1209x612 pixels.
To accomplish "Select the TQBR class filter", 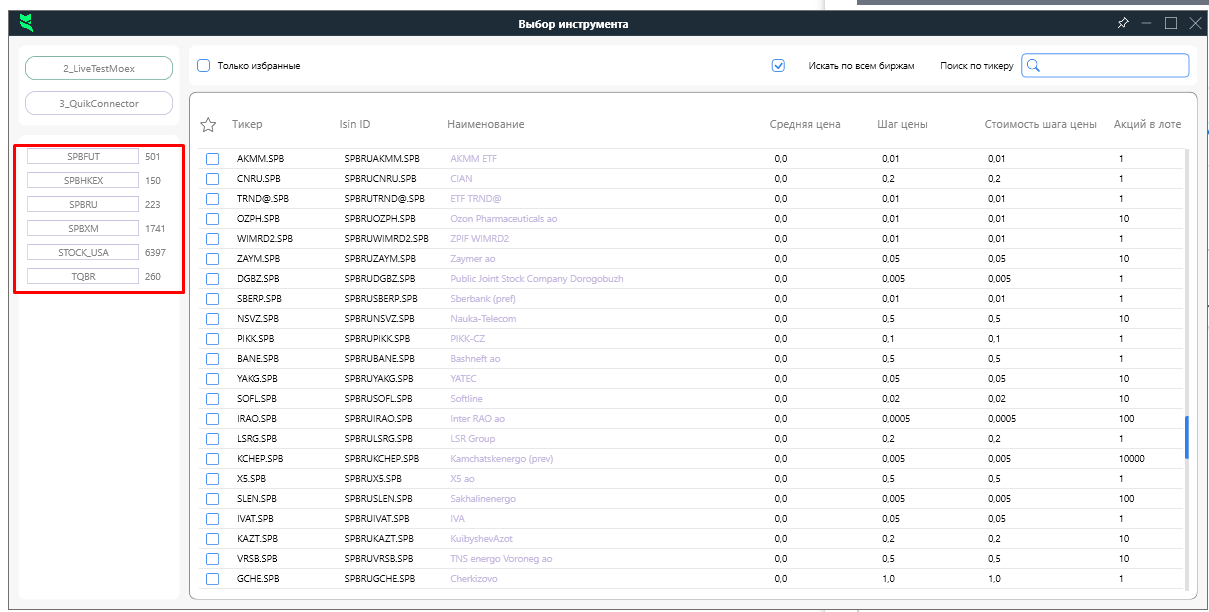I will coord(84,277).
